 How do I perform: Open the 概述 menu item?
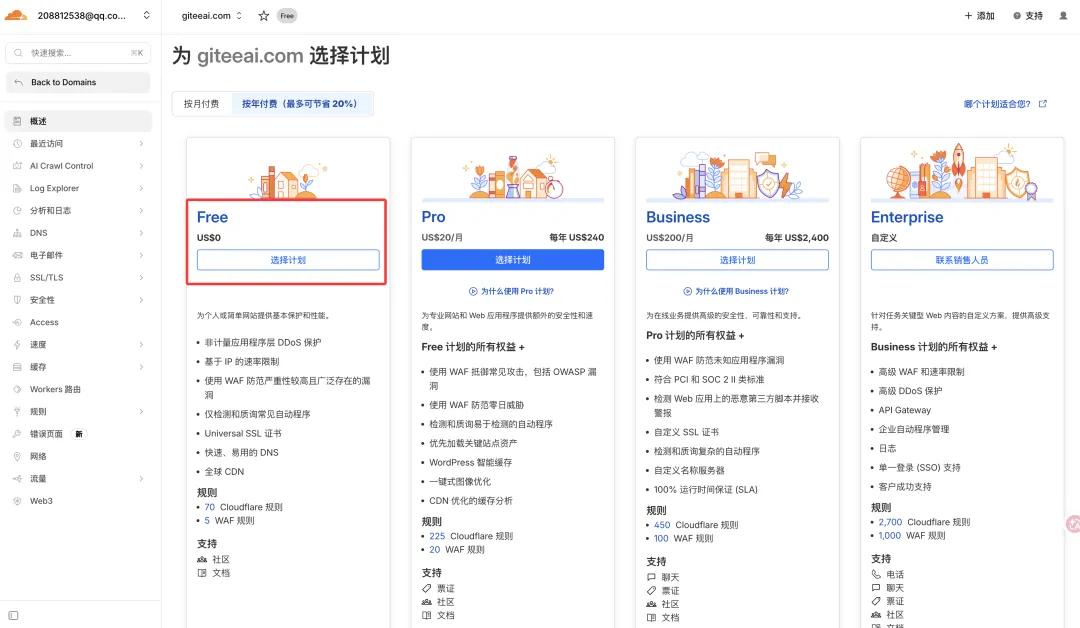(x=78, y=121)
